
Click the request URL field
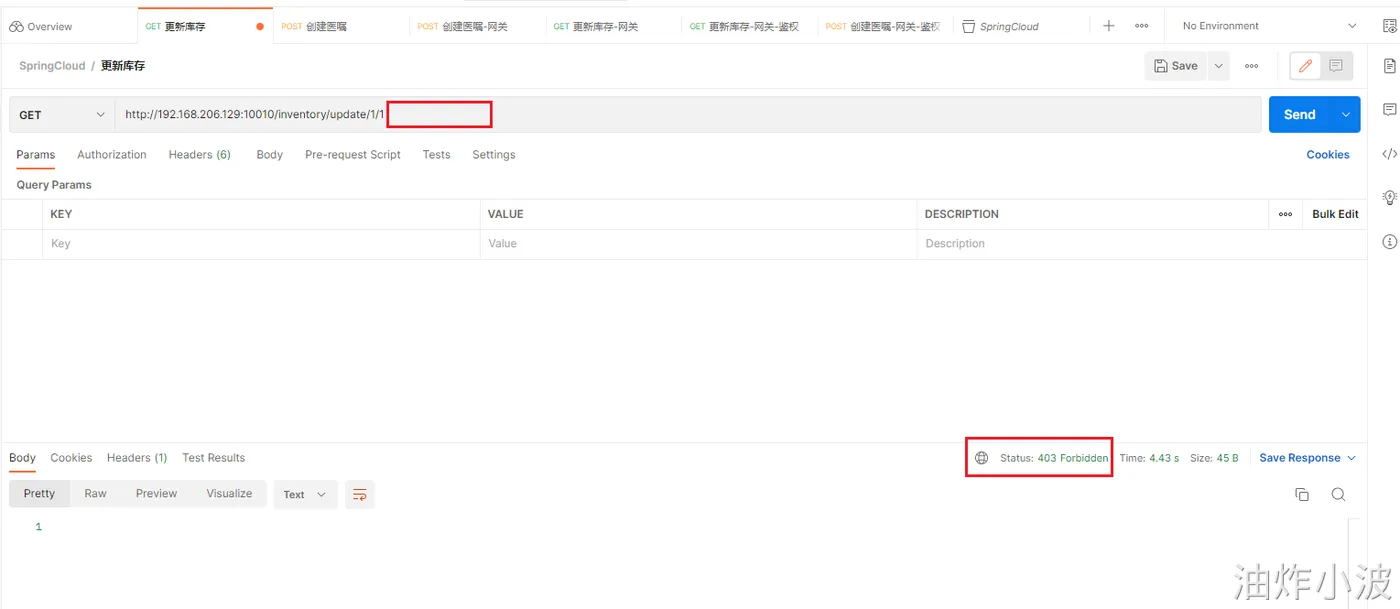[x=688, y=115]
